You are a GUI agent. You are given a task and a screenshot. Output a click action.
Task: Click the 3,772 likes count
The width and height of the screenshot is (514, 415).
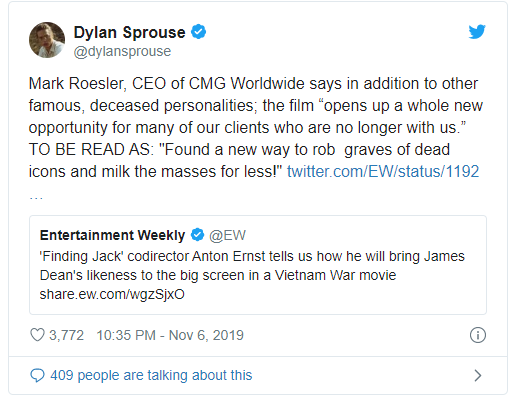pyautogui.click(x=66, y=335)
